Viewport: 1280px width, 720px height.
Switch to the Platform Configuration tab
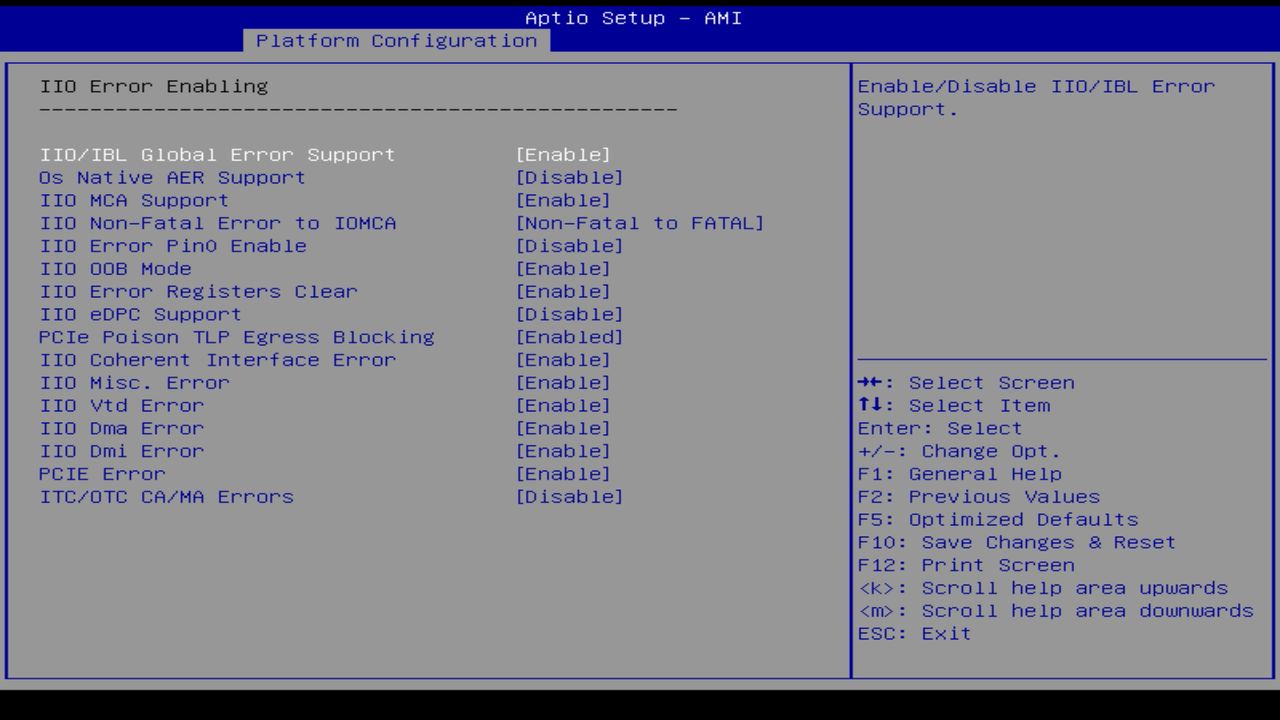397,40
